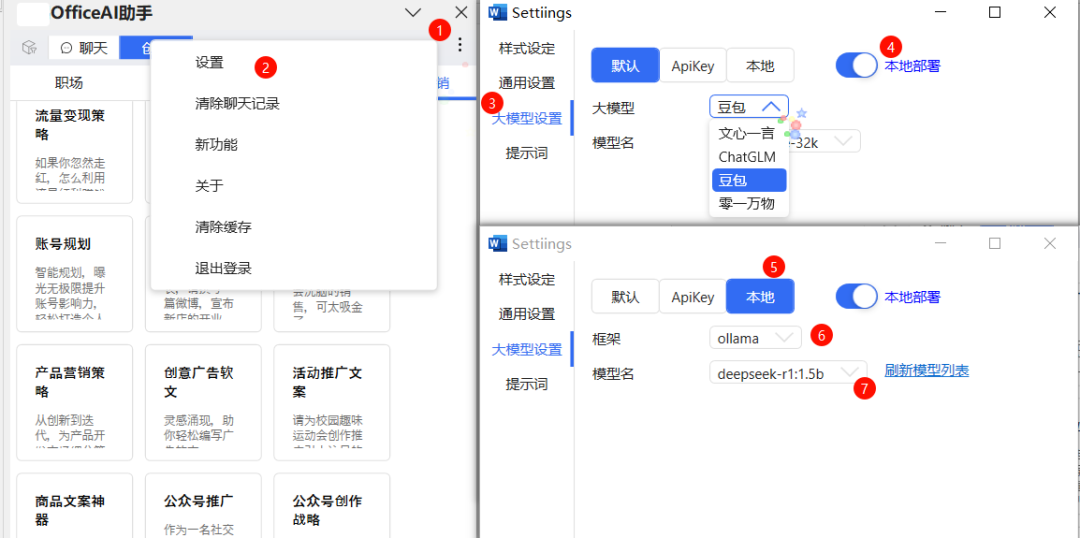Open the 公众号创作战略 template card

[x=332, y=506]
